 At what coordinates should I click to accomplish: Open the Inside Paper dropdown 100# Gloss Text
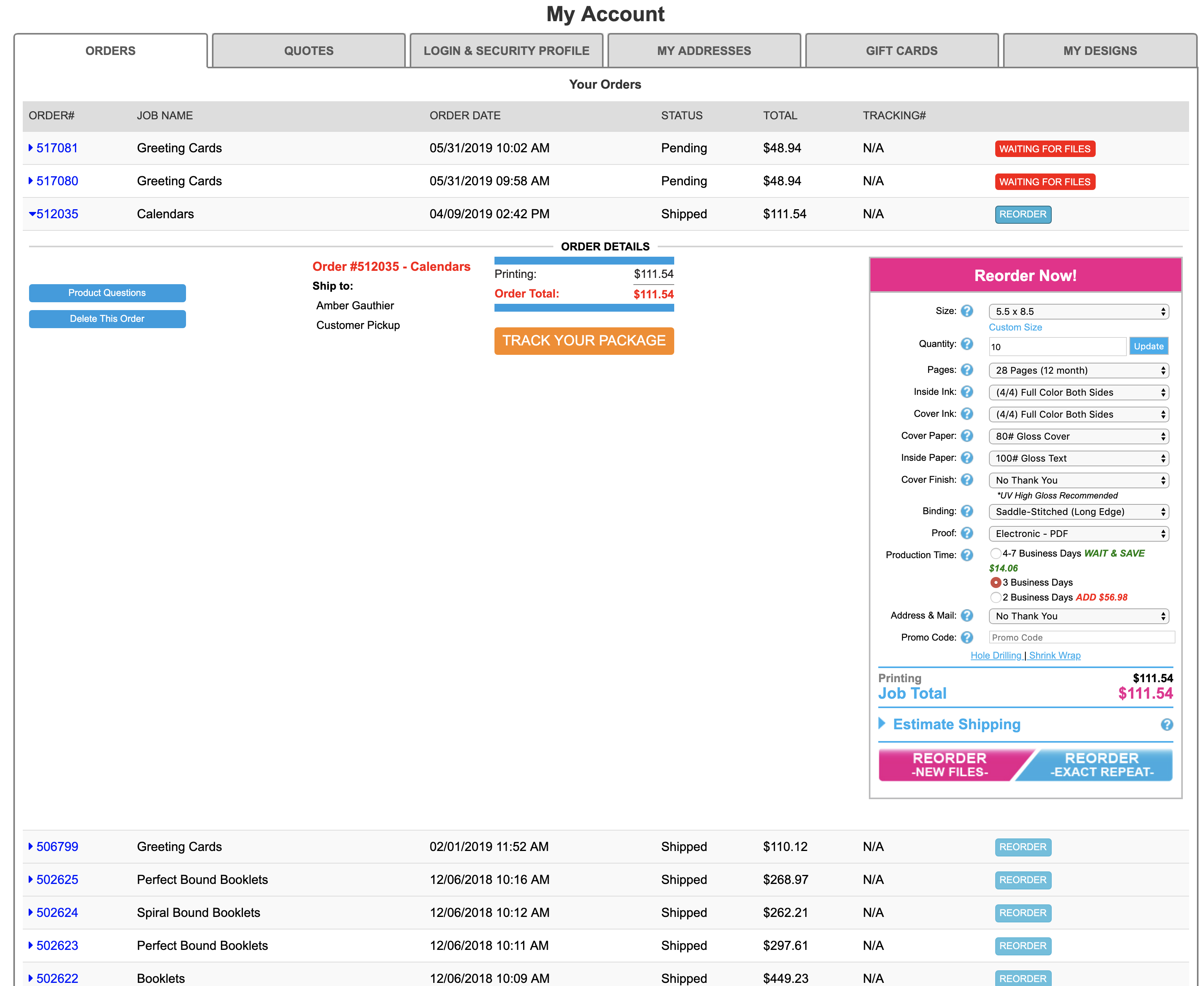[x=1078, y=458]
